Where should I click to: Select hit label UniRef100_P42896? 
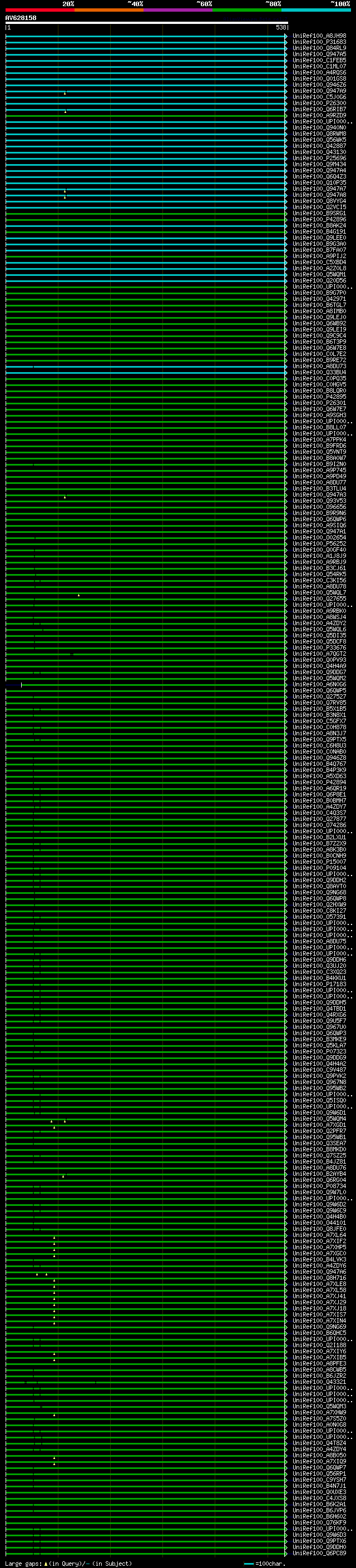319,219
